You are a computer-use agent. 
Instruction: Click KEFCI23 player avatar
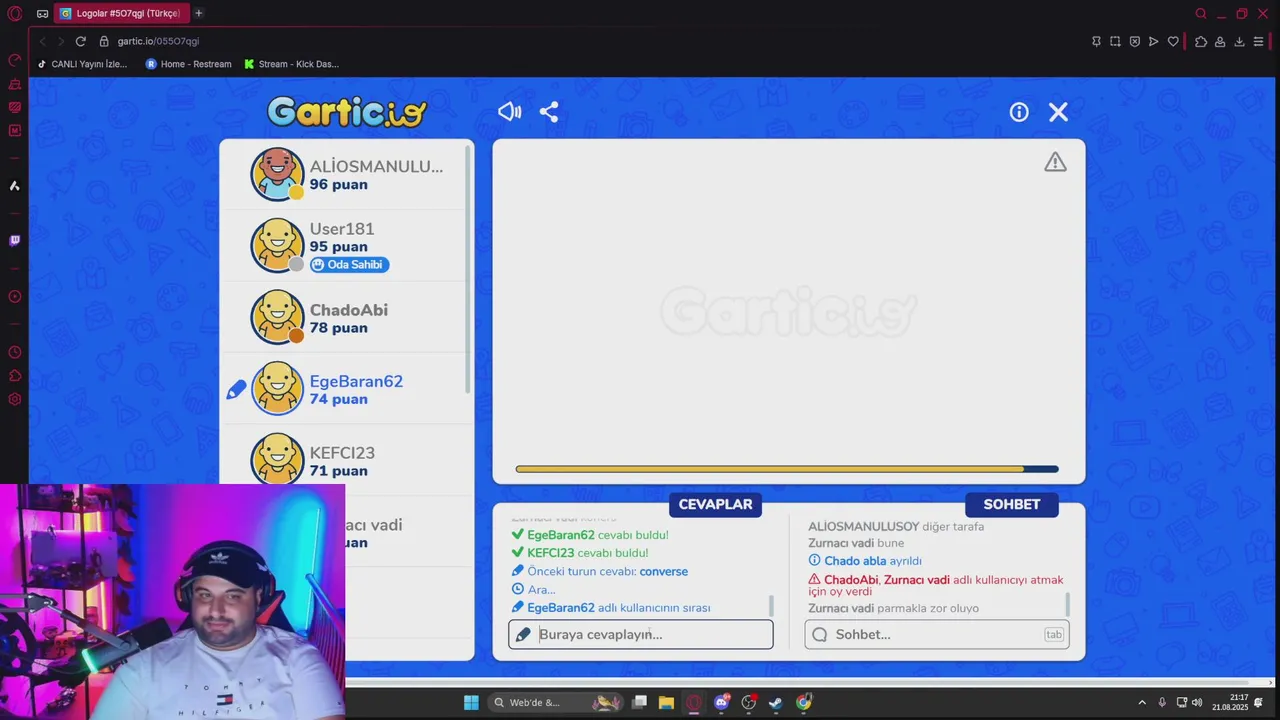(277, 460)
